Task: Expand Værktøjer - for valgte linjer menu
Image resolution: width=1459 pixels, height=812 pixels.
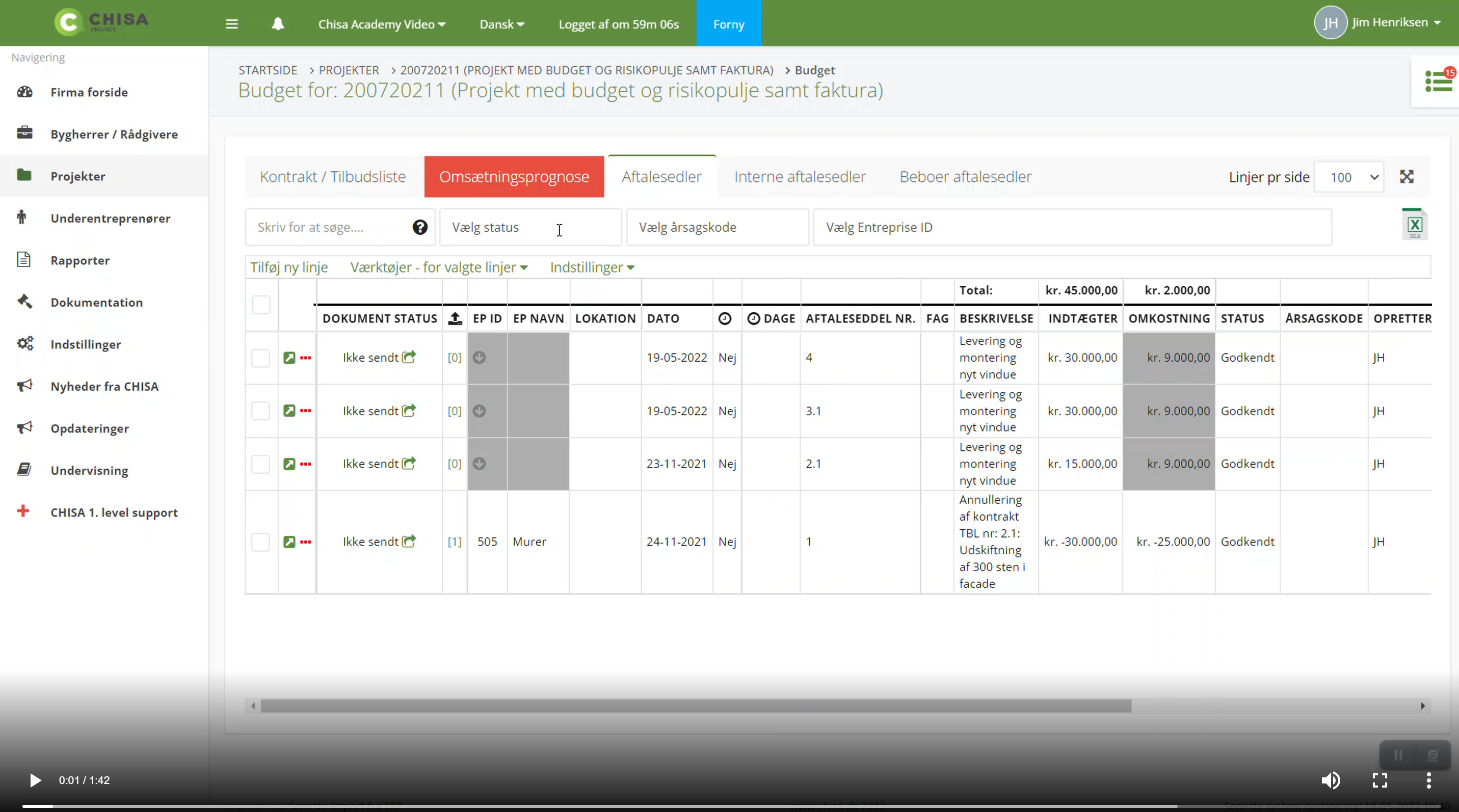Action: (439, 267)
